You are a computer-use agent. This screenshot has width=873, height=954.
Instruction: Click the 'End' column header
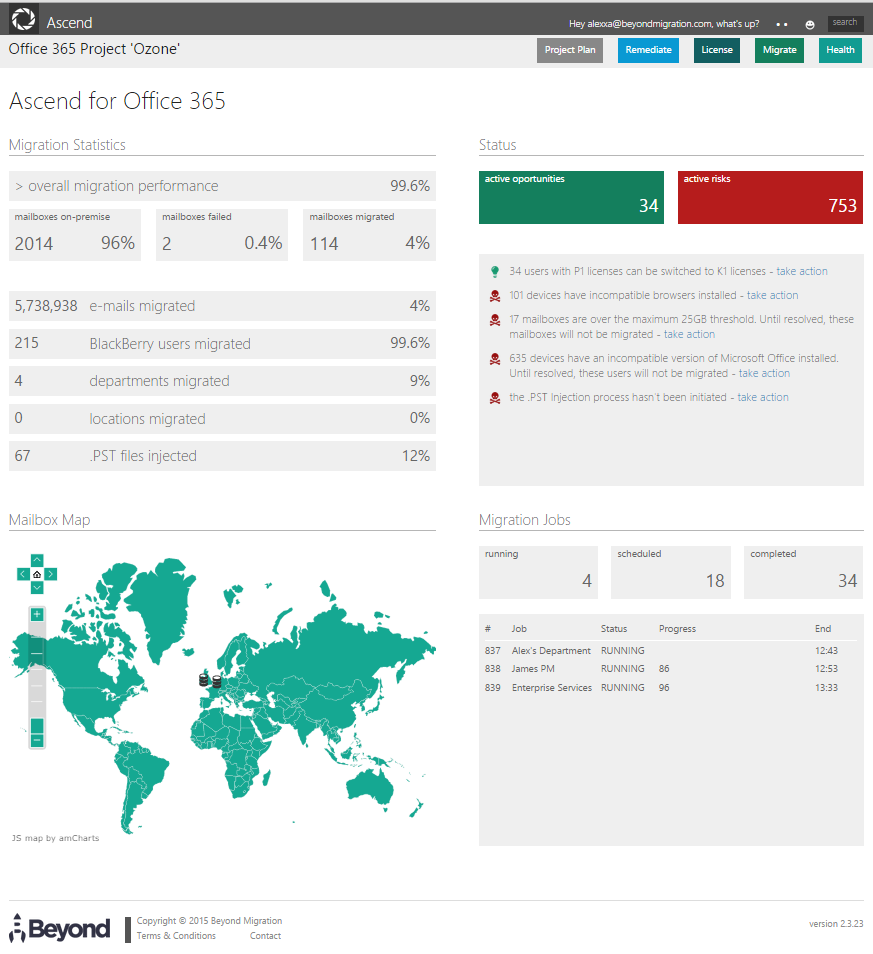point(823,628)
